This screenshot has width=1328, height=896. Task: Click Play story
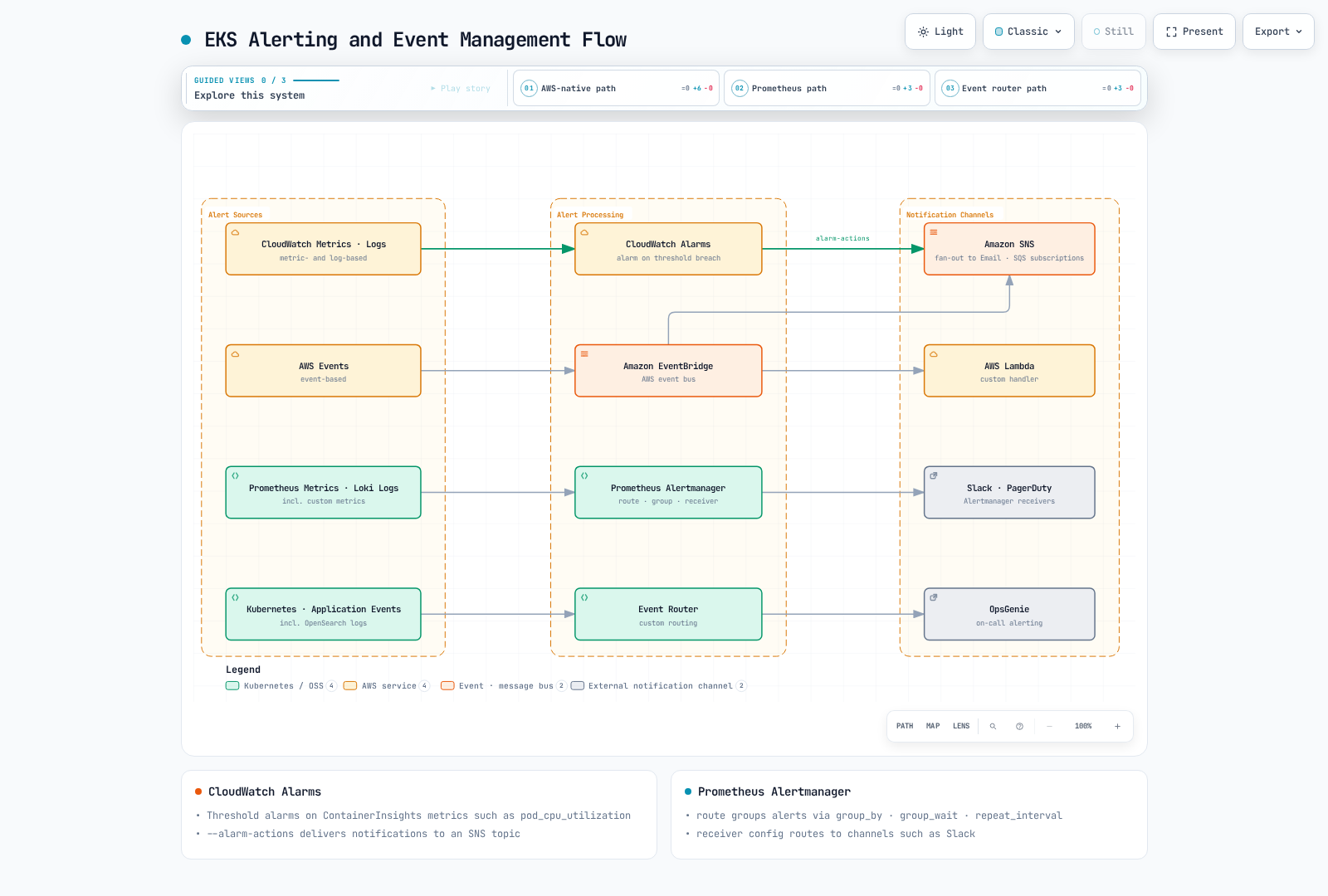(x=461, y=89)
